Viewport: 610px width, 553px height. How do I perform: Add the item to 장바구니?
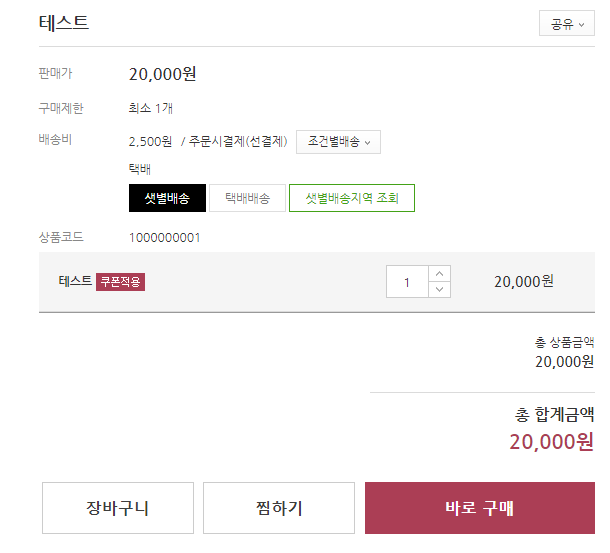(x=103, y=508)
